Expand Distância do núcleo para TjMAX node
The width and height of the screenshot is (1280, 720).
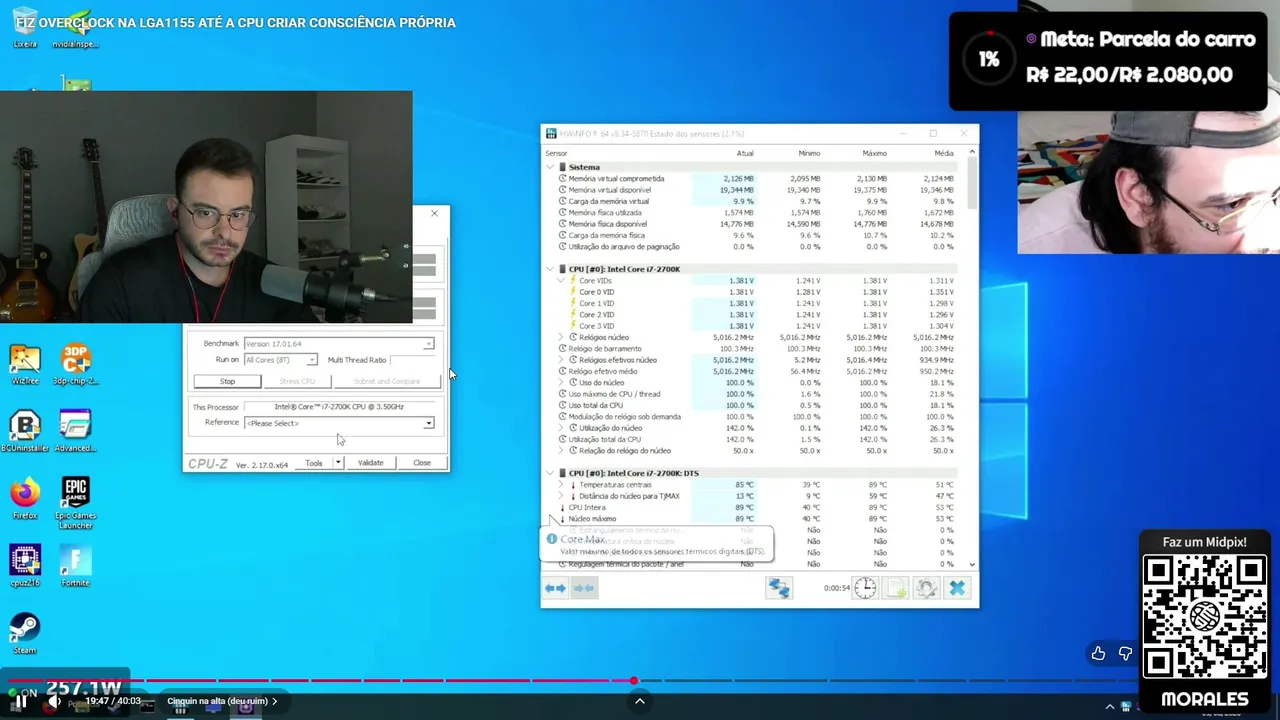coord(561,496)
